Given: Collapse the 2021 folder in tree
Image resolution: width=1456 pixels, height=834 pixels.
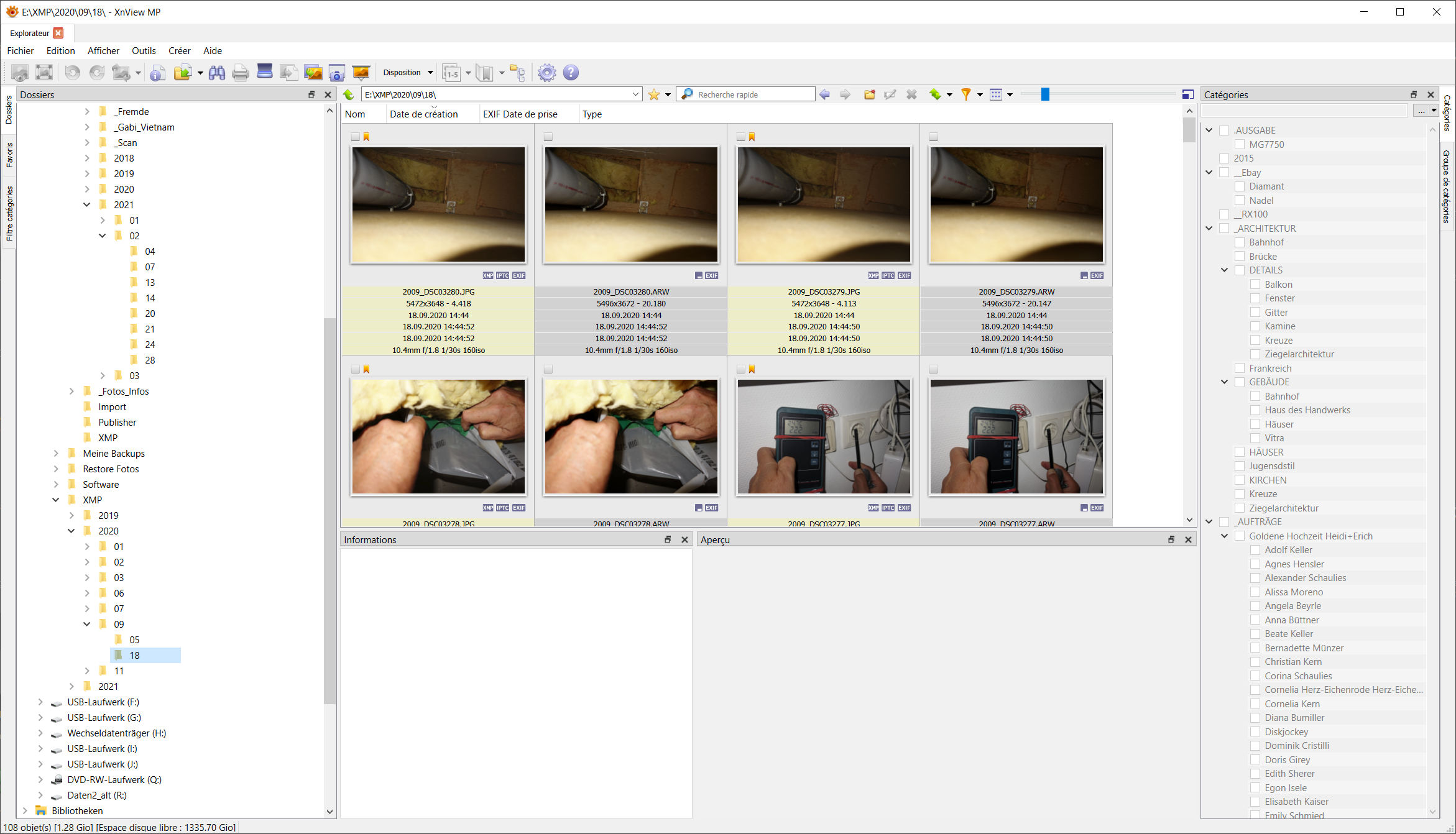Looking at the screenshot, I should tap(87, 204).
